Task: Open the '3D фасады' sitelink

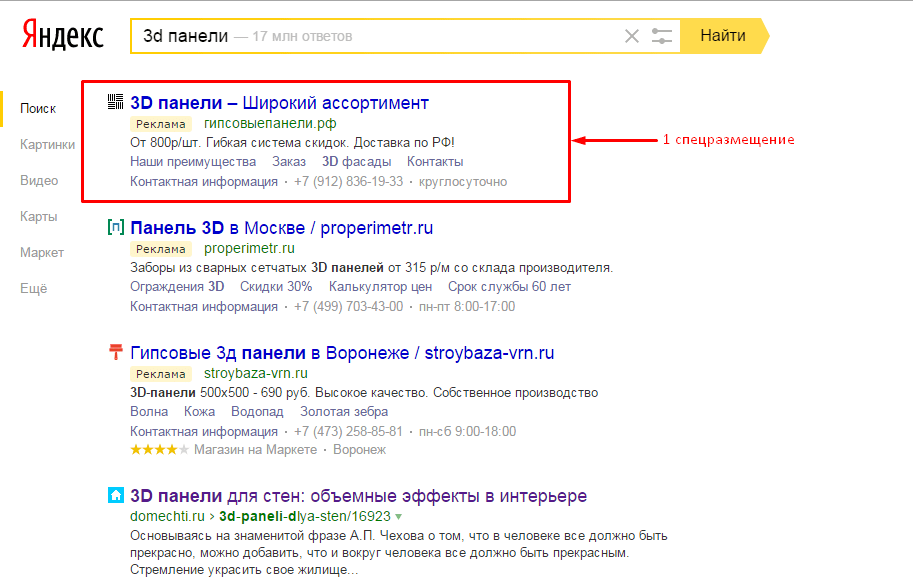Action: point(356,161)
